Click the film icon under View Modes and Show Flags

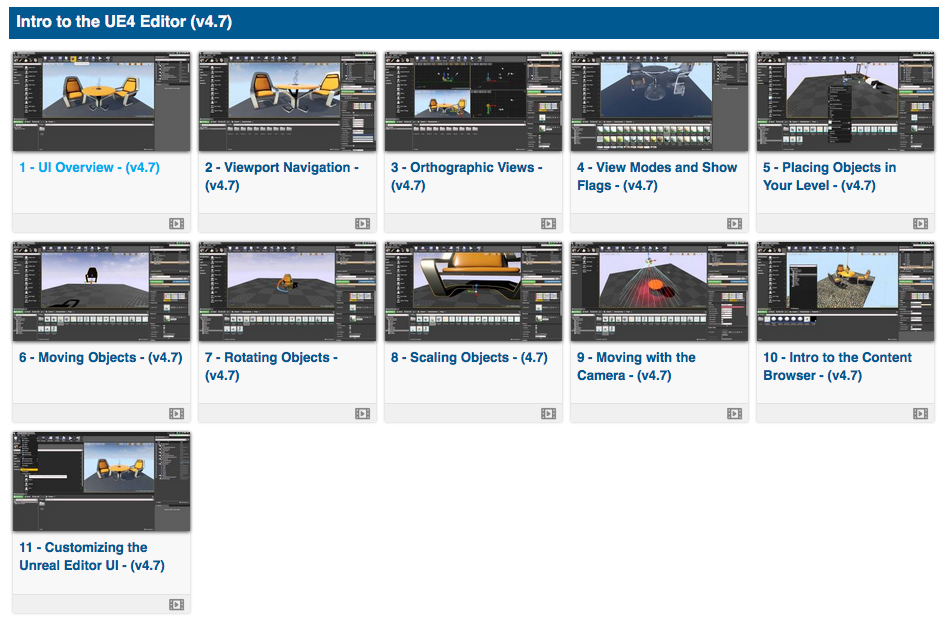click(735, 223)
